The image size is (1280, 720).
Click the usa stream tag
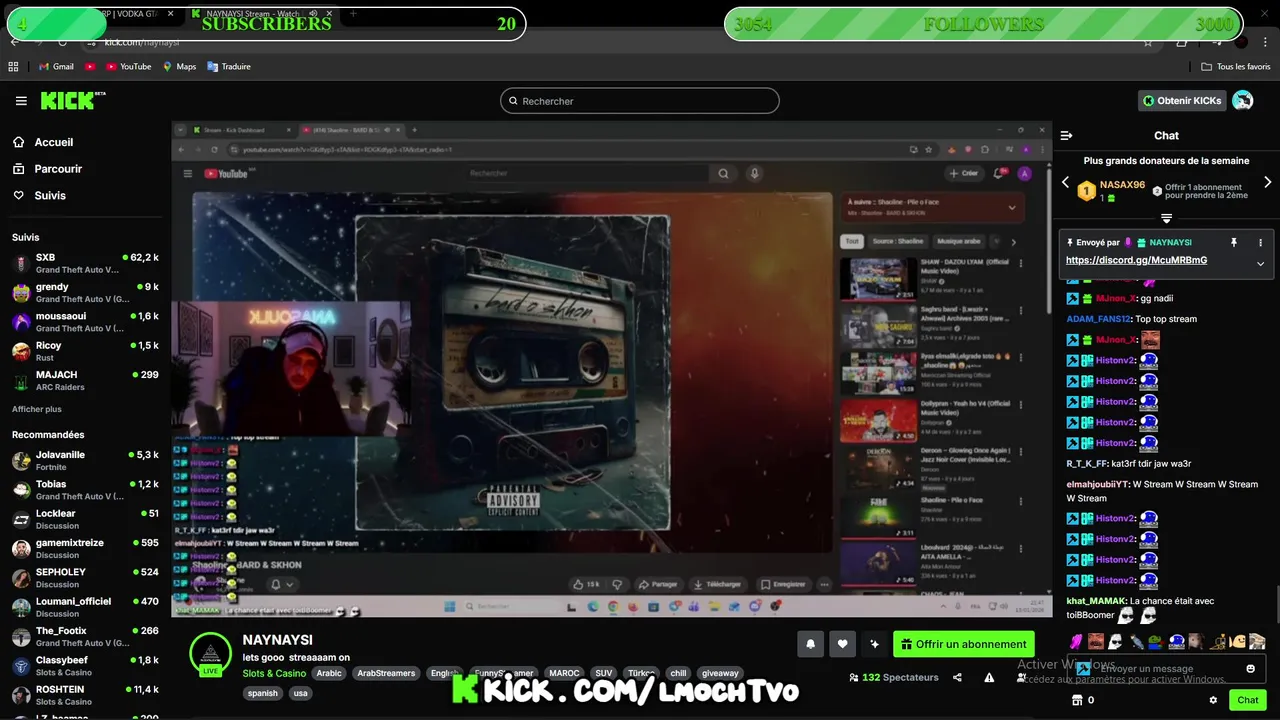[300, 693]
